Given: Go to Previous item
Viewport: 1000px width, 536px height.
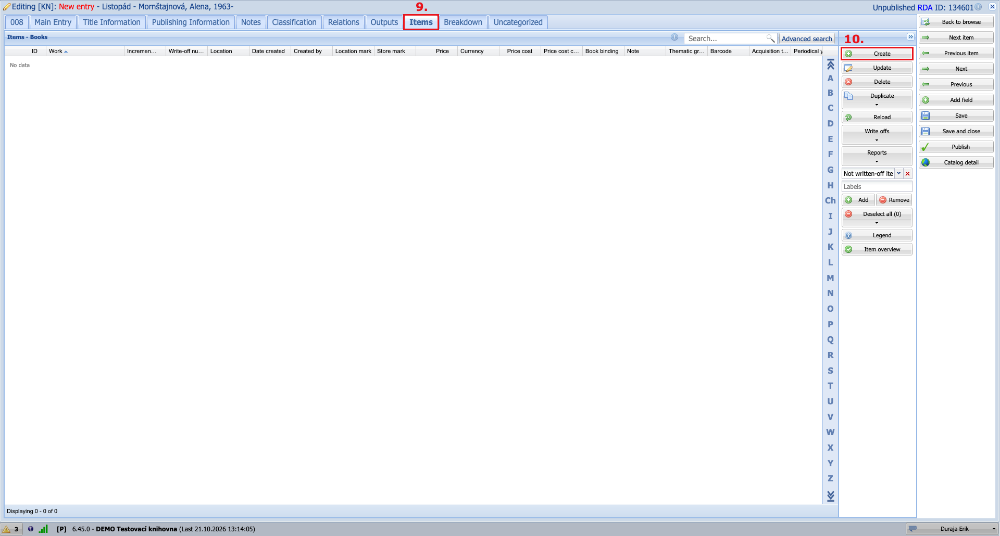Looking at the screenshot, I should click(956, 53).
